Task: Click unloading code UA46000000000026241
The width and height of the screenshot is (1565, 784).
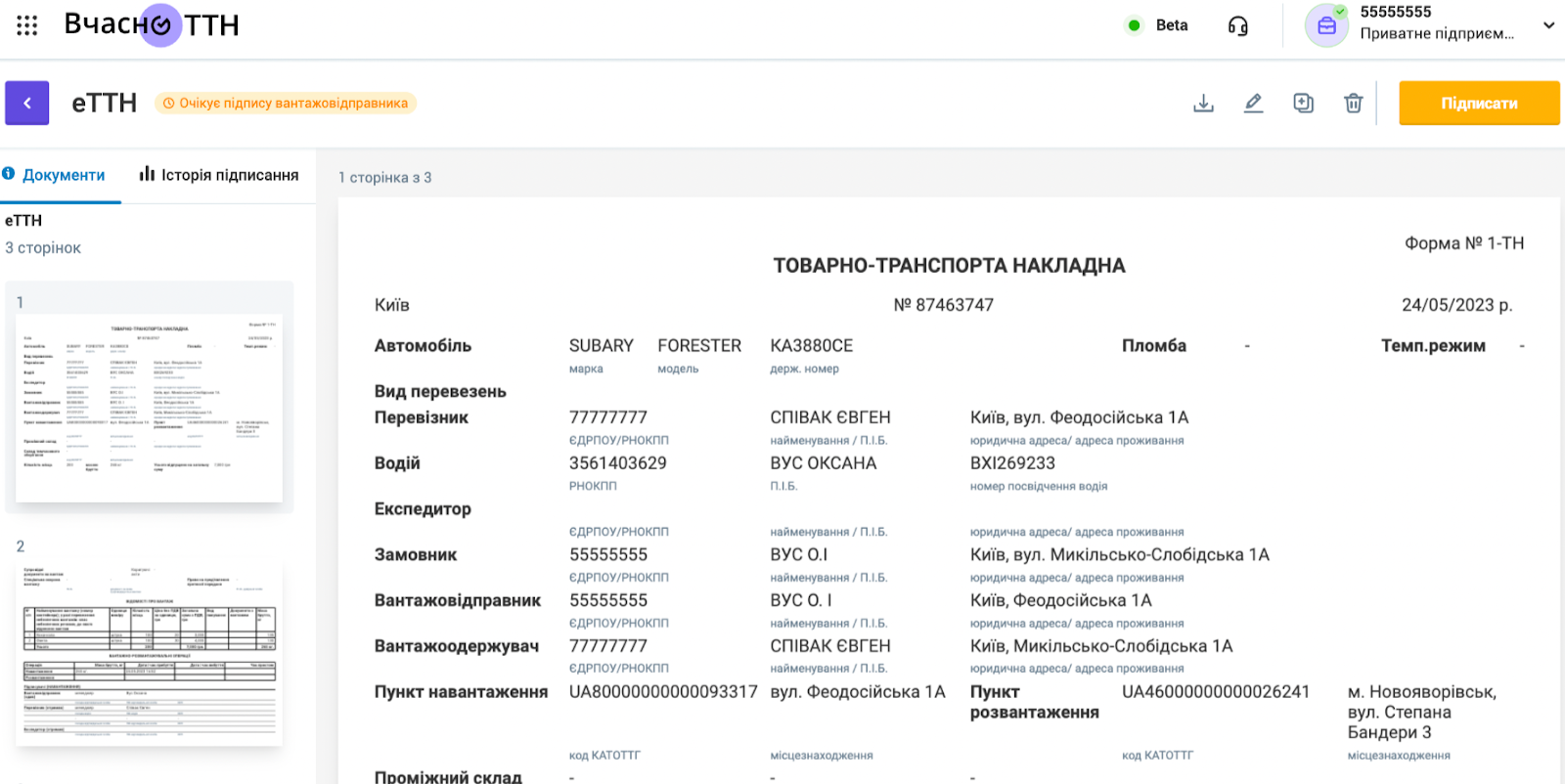Action: pyautogui.click(x=1216, y=692)
